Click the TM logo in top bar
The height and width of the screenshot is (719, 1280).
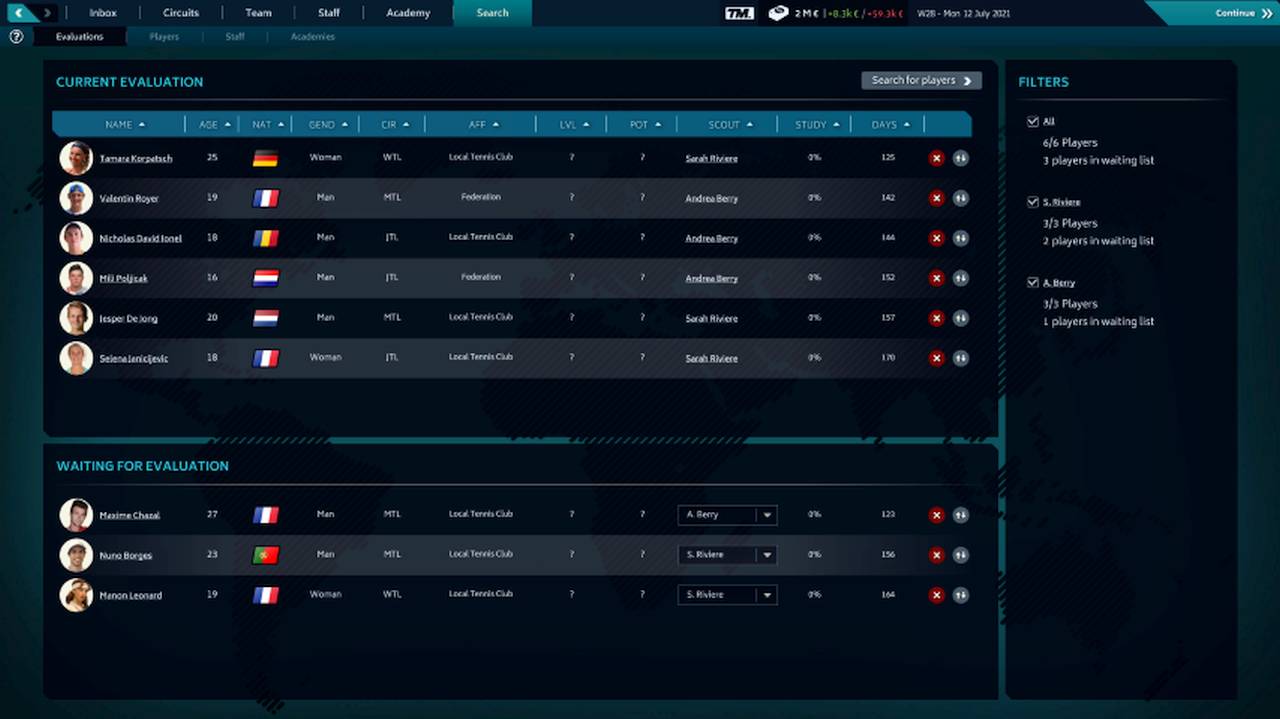pos(739,13)
